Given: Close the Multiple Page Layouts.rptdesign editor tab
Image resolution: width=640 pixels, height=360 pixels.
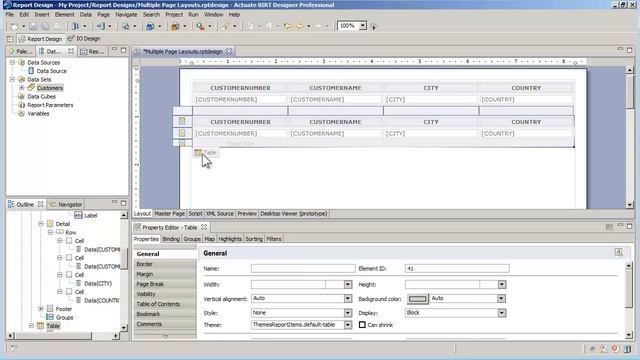Looking at the screenshot, I should pyautogui.click(x=229, y=51).
